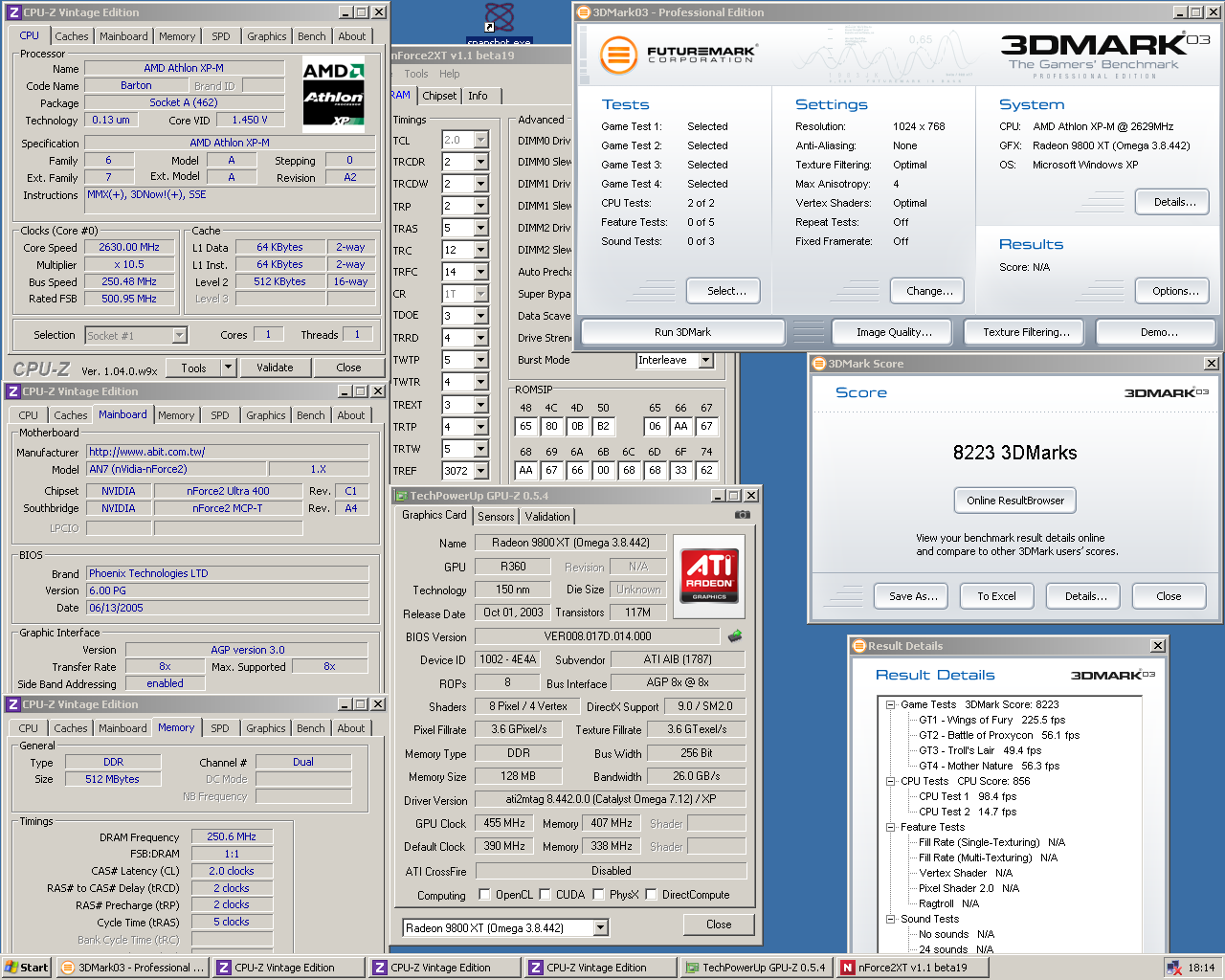This screenshot has height=980, width=1225.
Task: Collapse the Sound Tests tree node
Action: (x=890, y=919)
